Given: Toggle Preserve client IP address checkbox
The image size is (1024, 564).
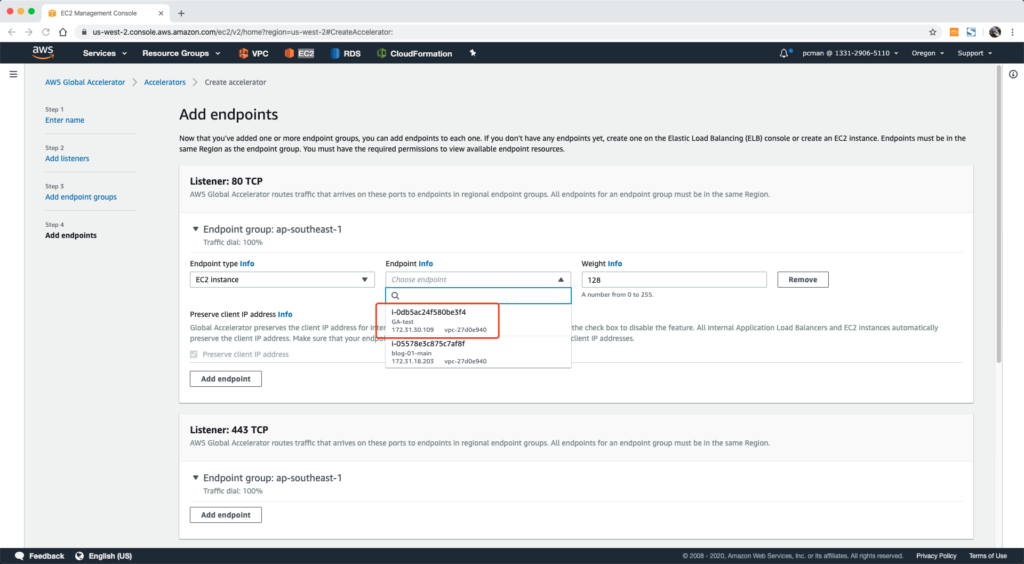Looking at the screenshot, I should click(195, 354).
